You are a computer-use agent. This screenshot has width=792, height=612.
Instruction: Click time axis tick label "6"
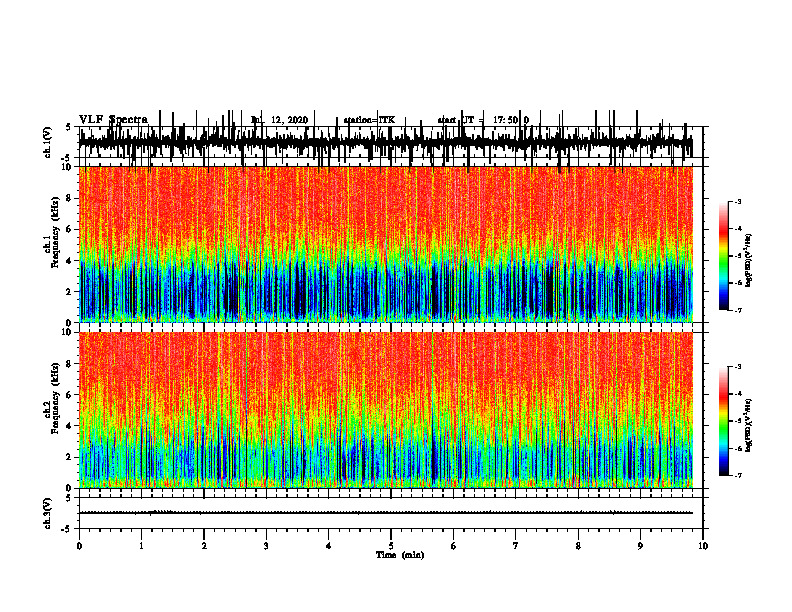(x=454, y=546)
